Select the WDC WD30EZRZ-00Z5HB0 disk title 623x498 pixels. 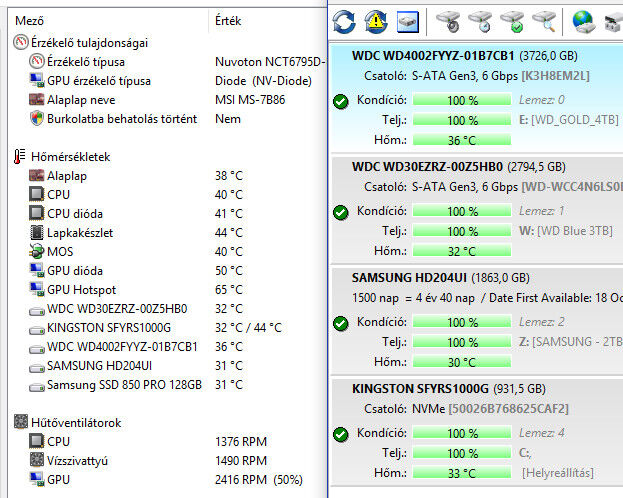coord(427,167)
